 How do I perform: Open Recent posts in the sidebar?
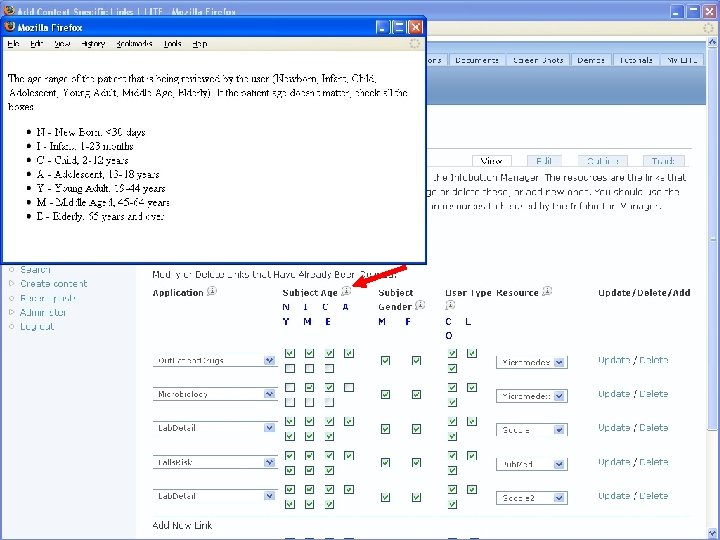click(x=48, y=298)
